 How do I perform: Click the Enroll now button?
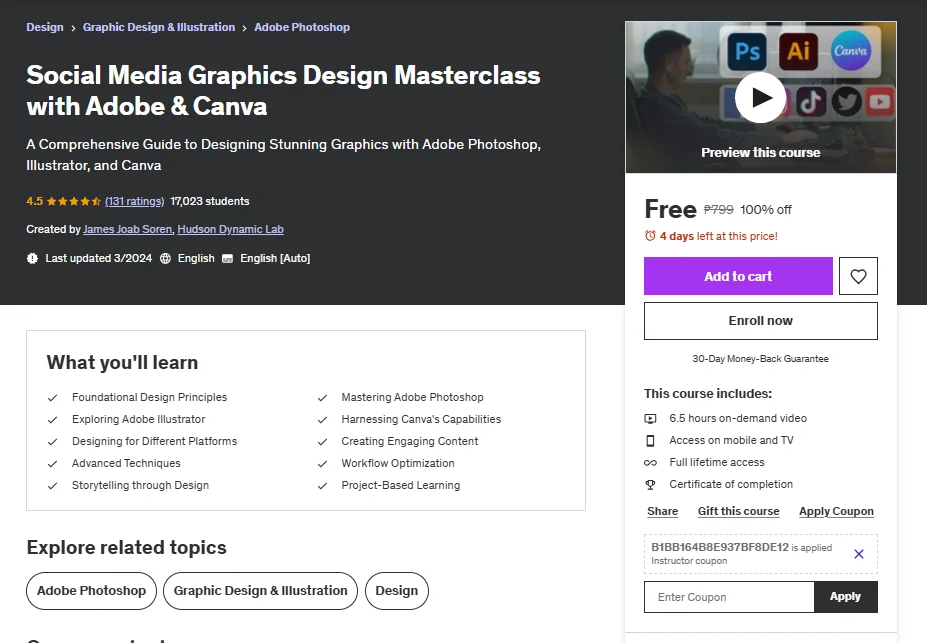click(x=760, y=321)
